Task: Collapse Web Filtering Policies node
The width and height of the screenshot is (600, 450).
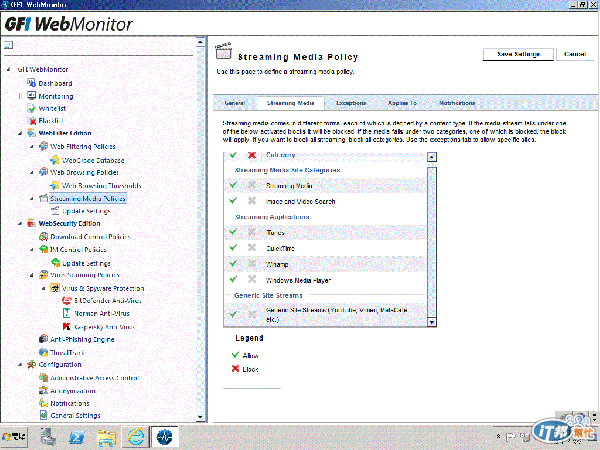Action: tap(32, 146)
